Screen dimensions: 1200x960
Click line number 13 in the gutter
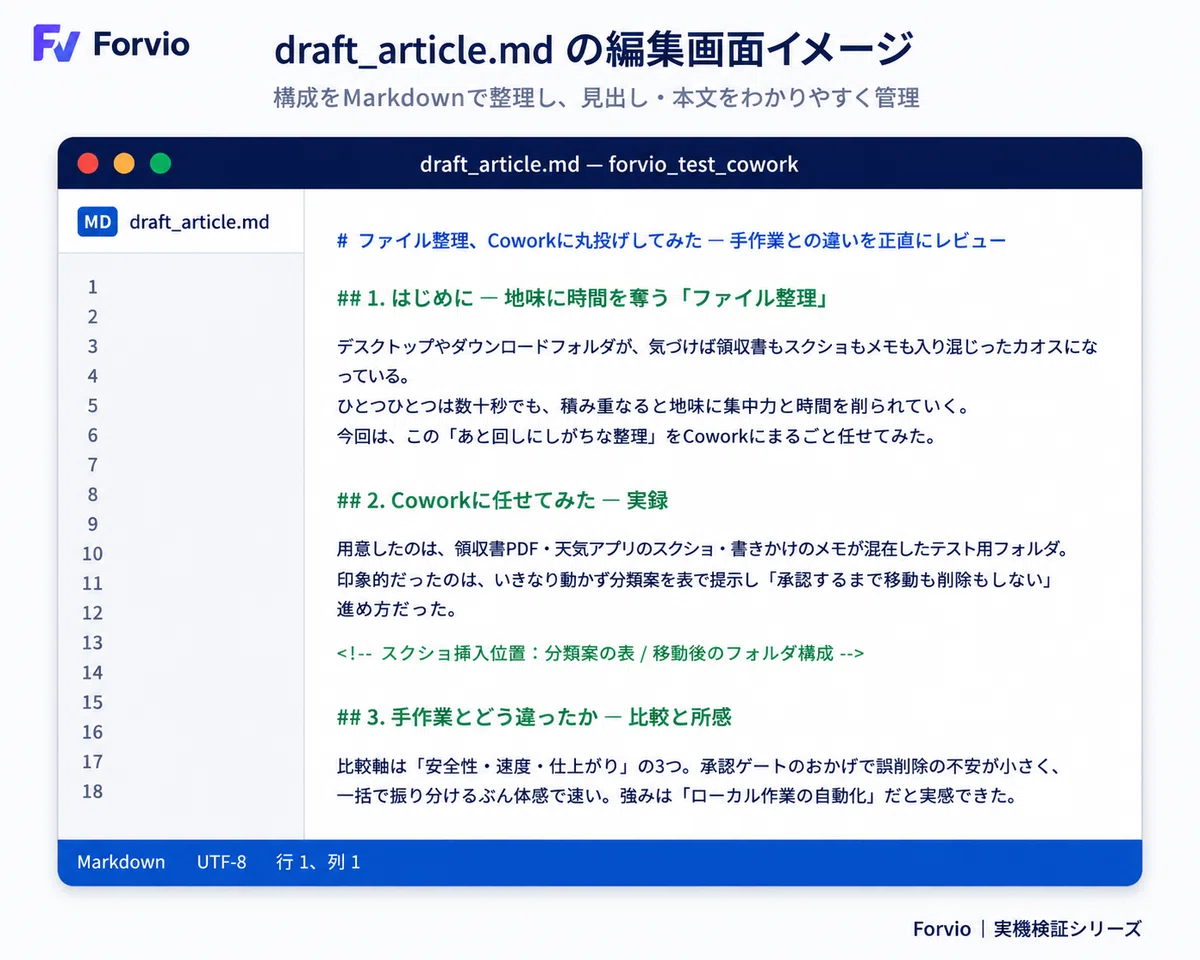93,642
